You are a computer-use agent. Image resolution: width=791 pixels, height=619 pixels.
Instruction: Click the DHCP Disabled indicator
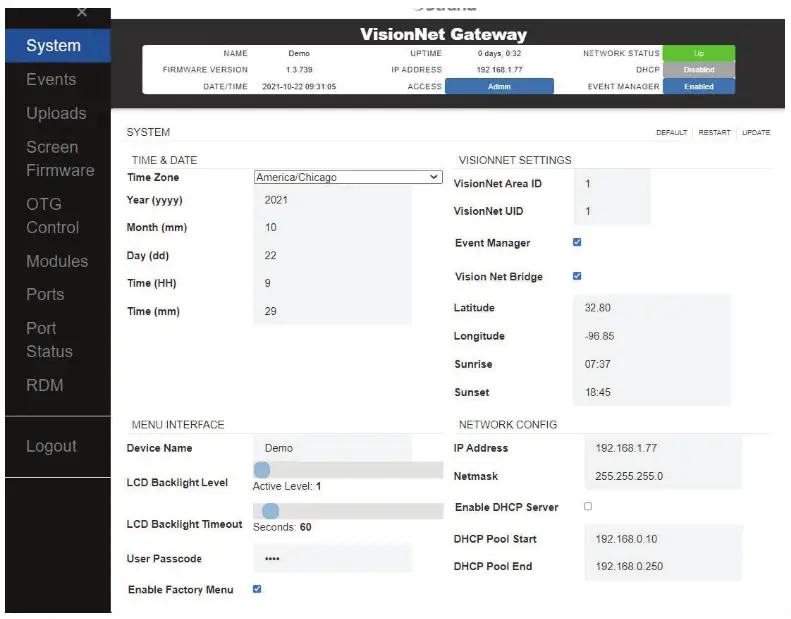pos(699,70)
